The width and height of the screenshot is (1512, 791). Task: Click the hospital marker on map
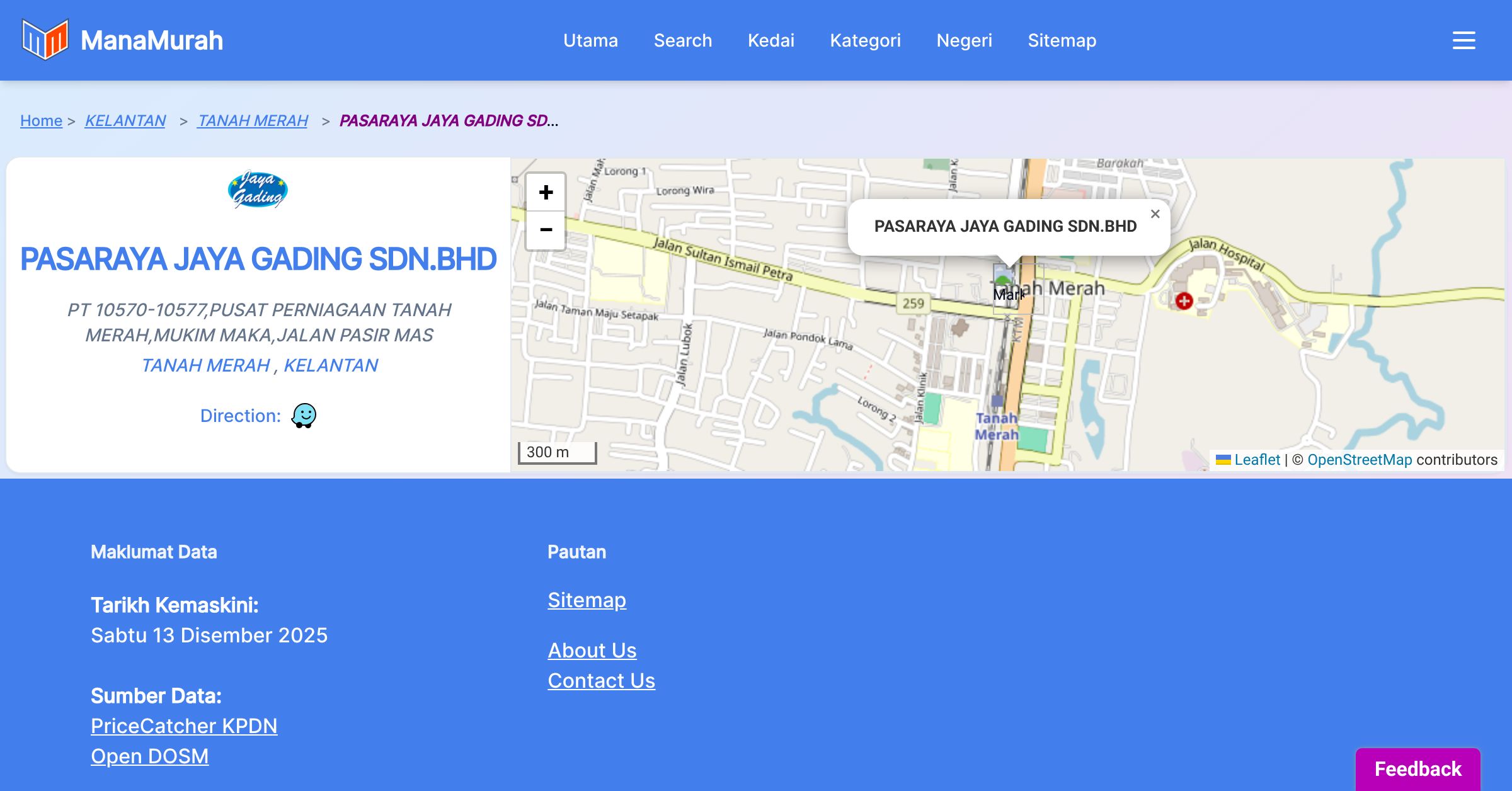point(1184,301)
